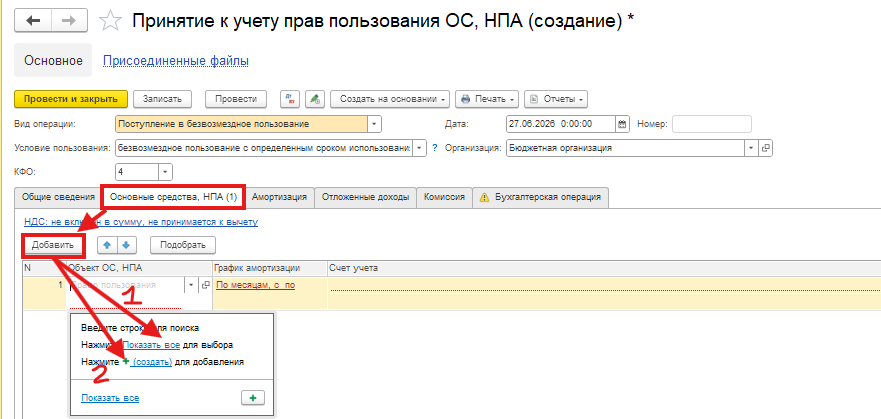Open the НДС settings link
The image size is (881, 419).
[141, 222]
